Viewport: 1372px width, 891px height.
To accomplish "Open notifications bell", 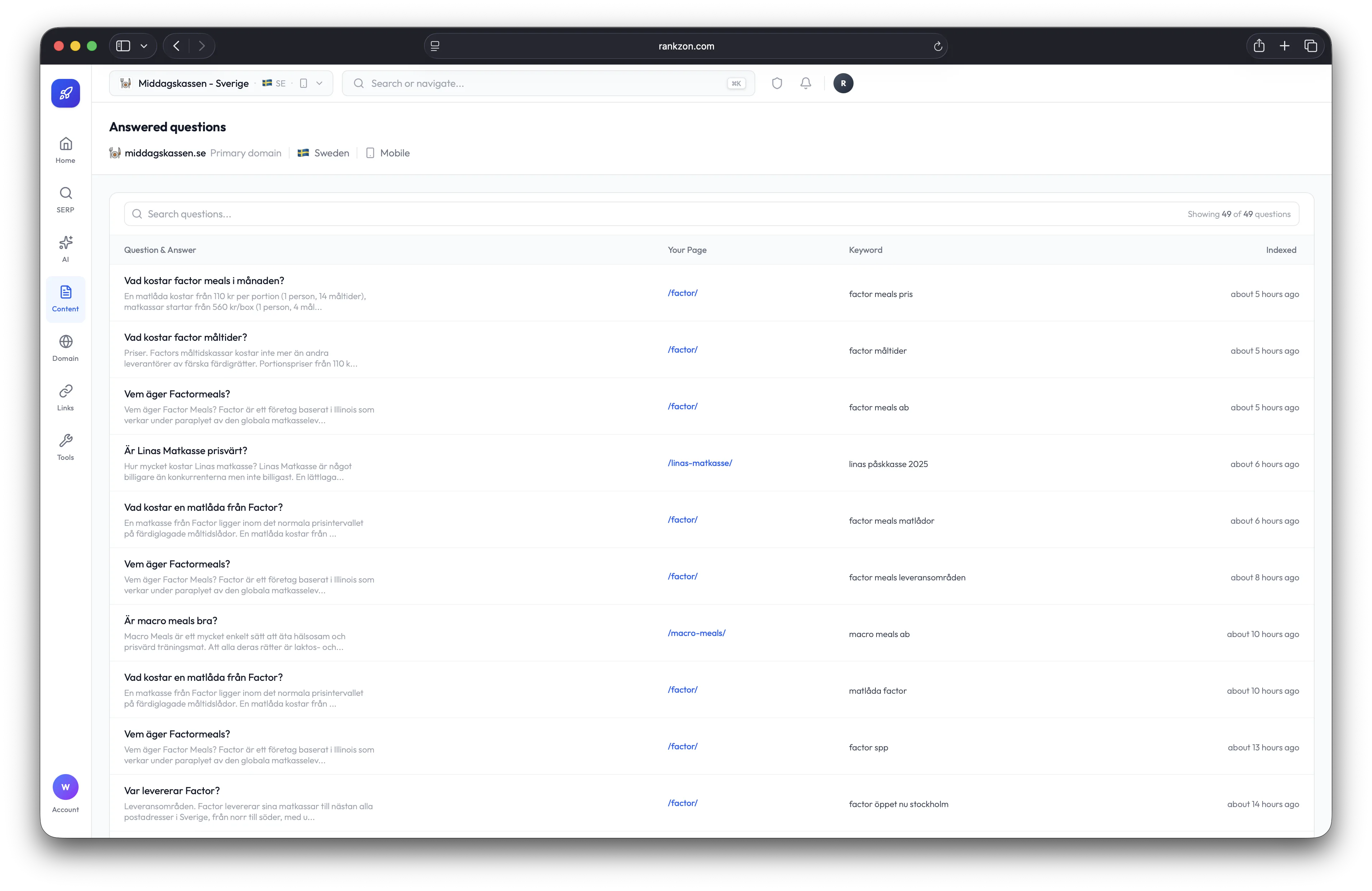I will 806,84.
